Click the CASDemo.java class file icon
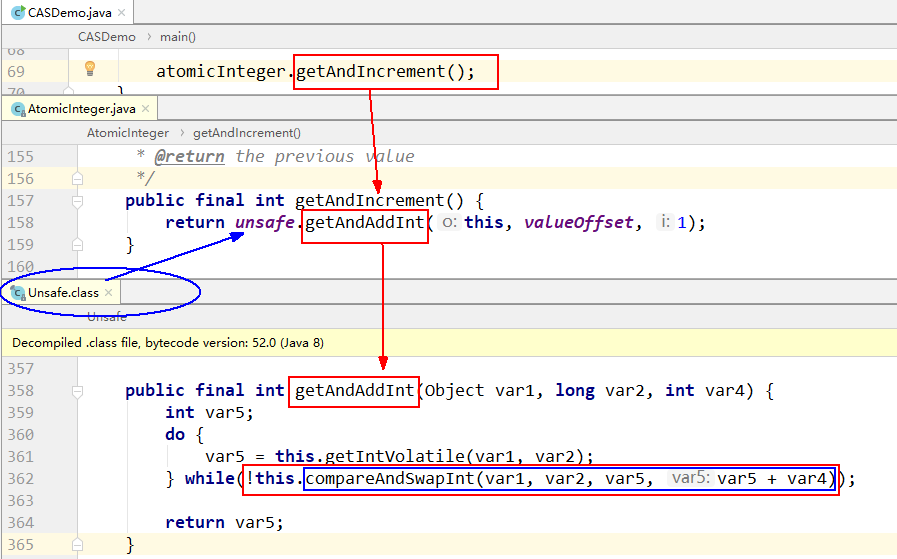897x559 pixels. (18, 13)
